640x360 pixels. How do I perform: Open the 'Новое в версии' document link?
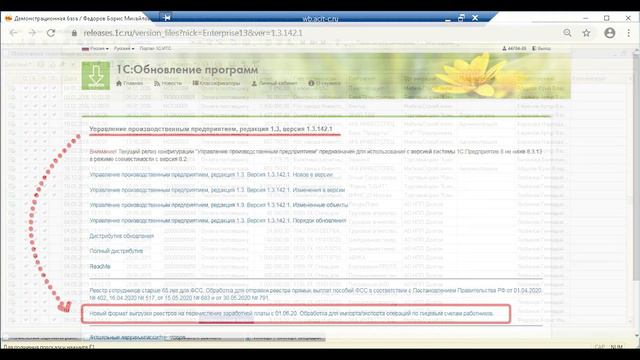coord(211,175)
